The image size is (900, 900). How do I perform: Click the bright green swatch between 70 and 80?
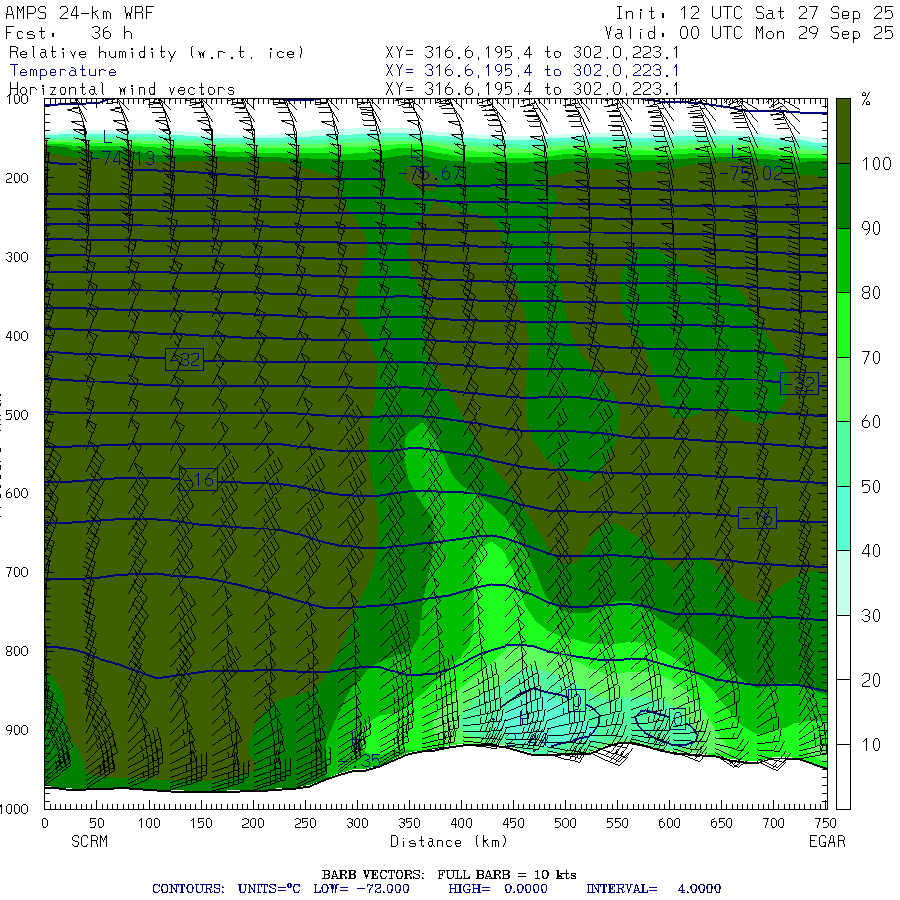pyautogui.click(x=843, y=324)
